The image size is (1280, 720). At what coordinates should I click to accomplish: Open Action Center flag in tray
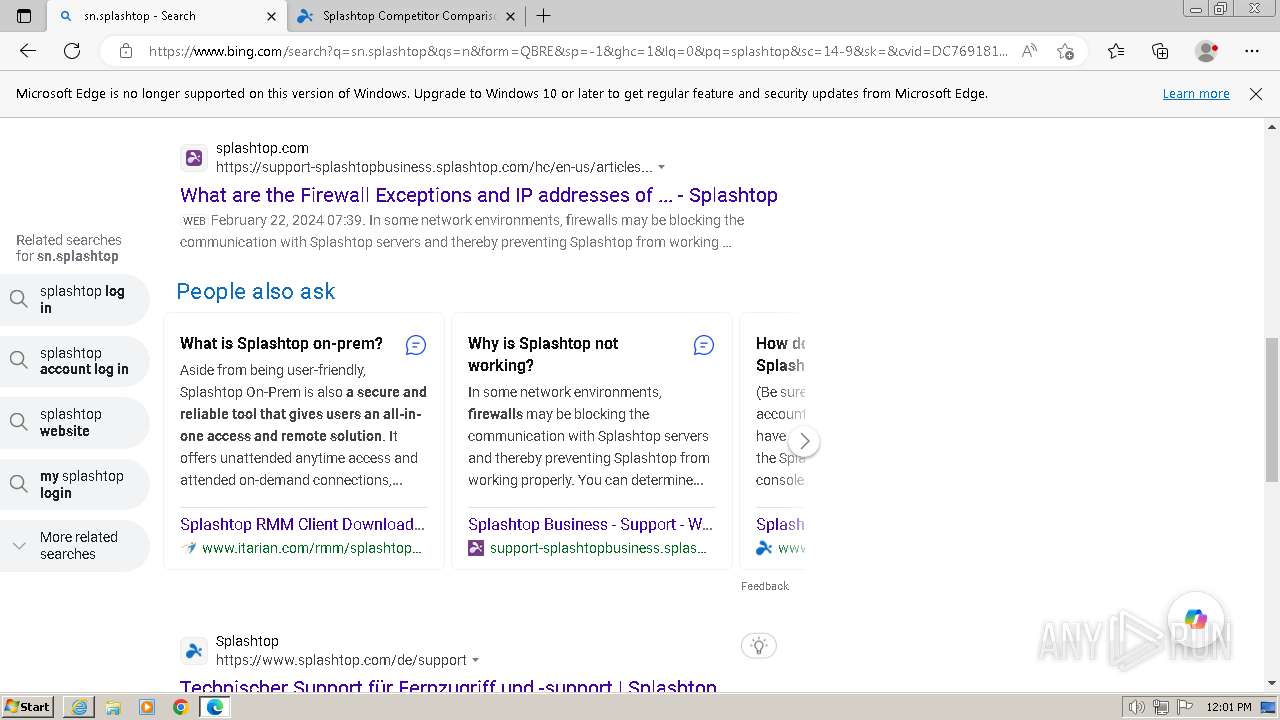(x=1185, y=707)
